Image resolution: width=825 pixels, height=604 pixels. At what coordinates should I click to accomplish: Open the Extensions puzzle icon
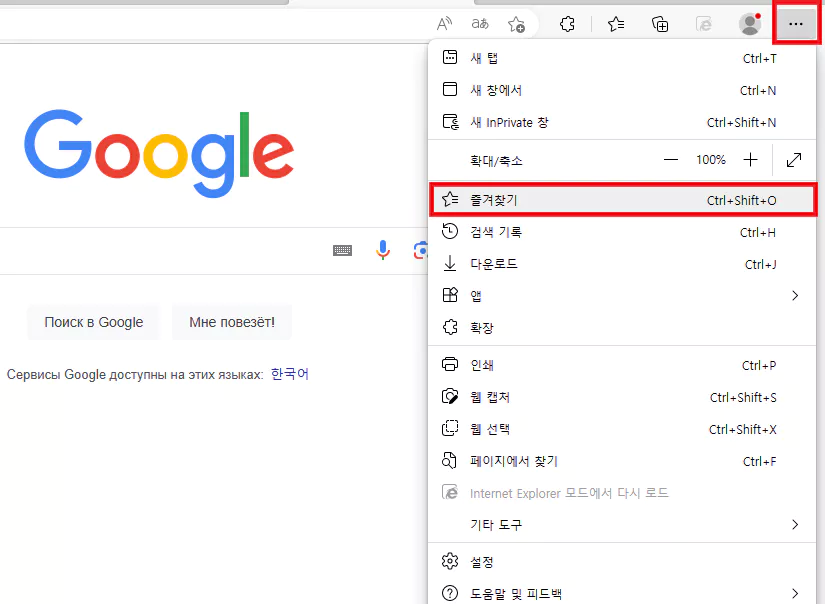coord(567,23)
